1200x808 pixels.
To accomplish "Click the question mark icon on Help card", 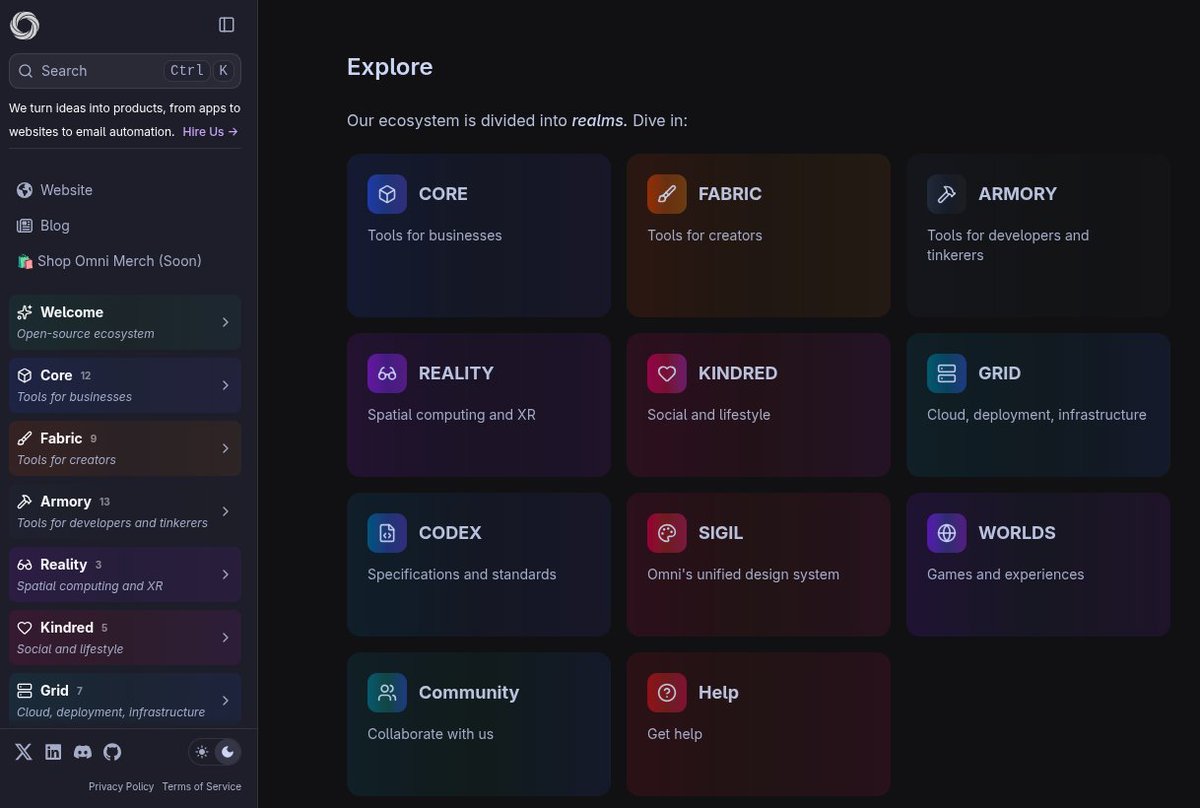I will click(x=667, y=693).
